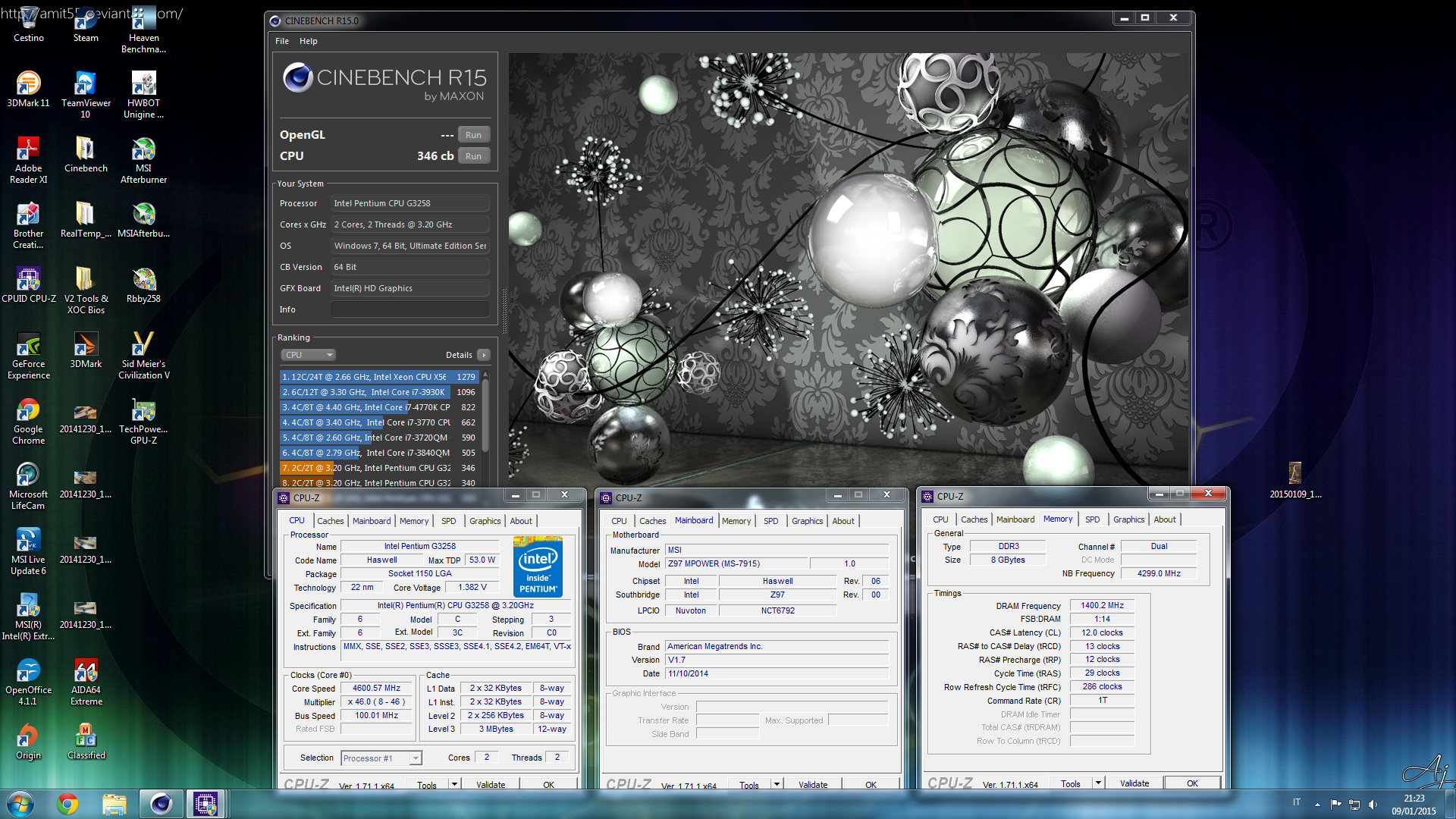Open the Cinebench folder icon
The height and width of the screenshot is (819, 1456).
pyautogui.click(x=86, y=154)
